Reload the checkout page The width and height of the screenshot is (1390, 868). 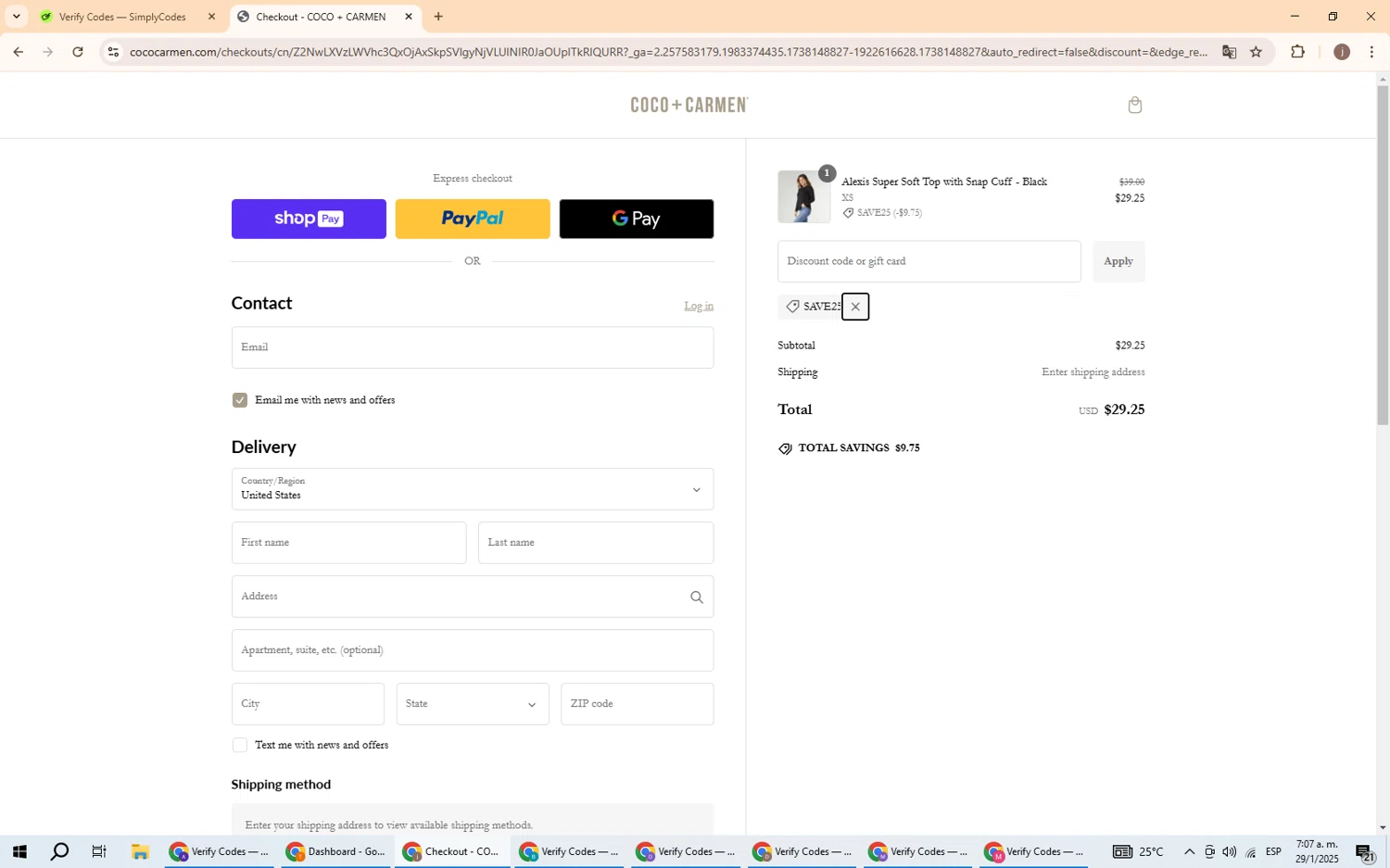coord(78,52)
